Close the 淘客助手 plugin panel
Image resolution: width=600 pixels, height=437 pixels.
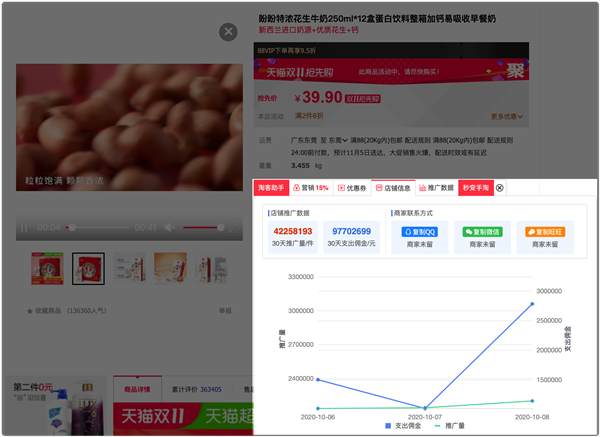(500, 188)
